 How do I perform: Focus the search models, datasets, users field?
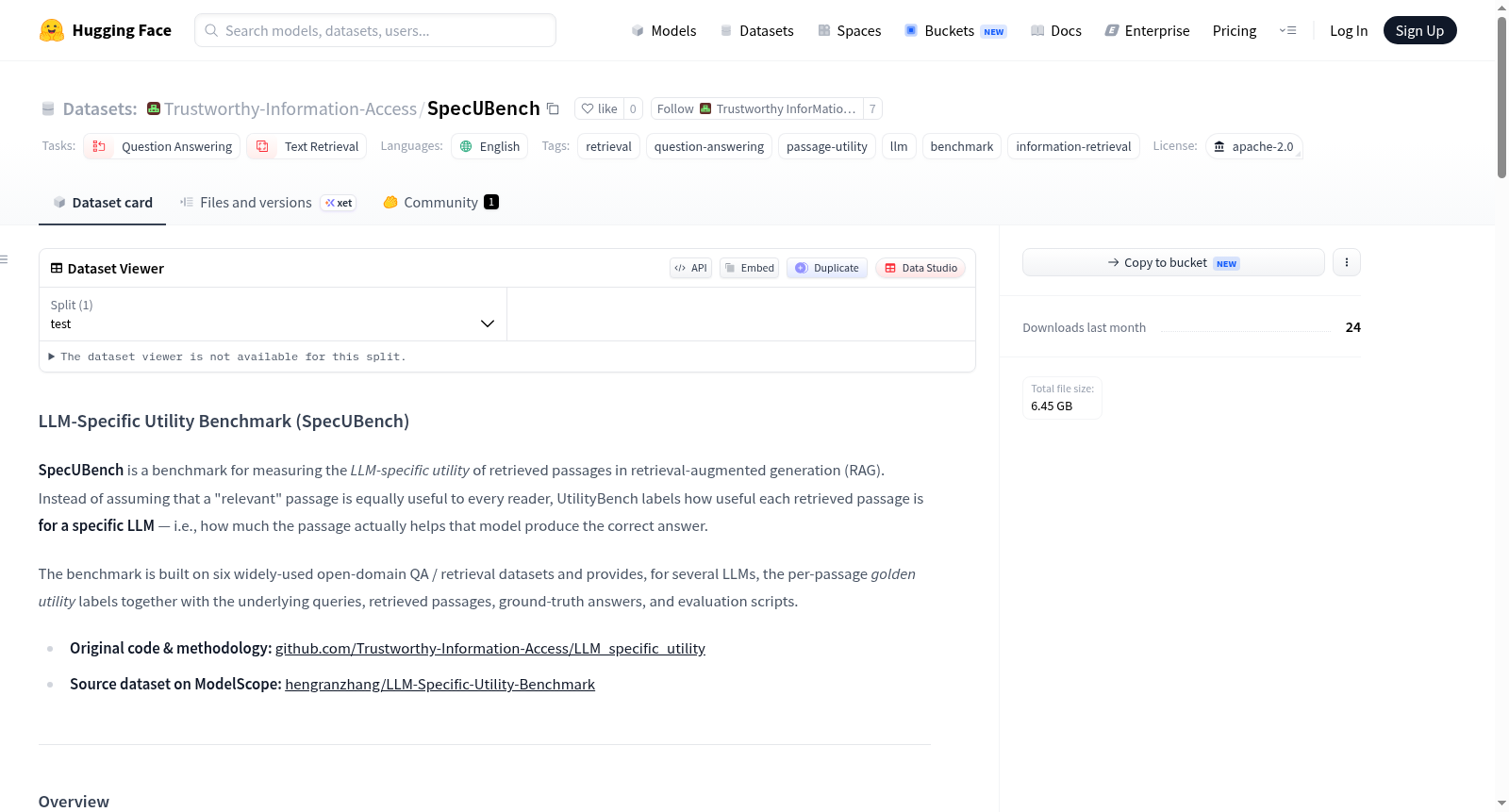pos(375,30)
